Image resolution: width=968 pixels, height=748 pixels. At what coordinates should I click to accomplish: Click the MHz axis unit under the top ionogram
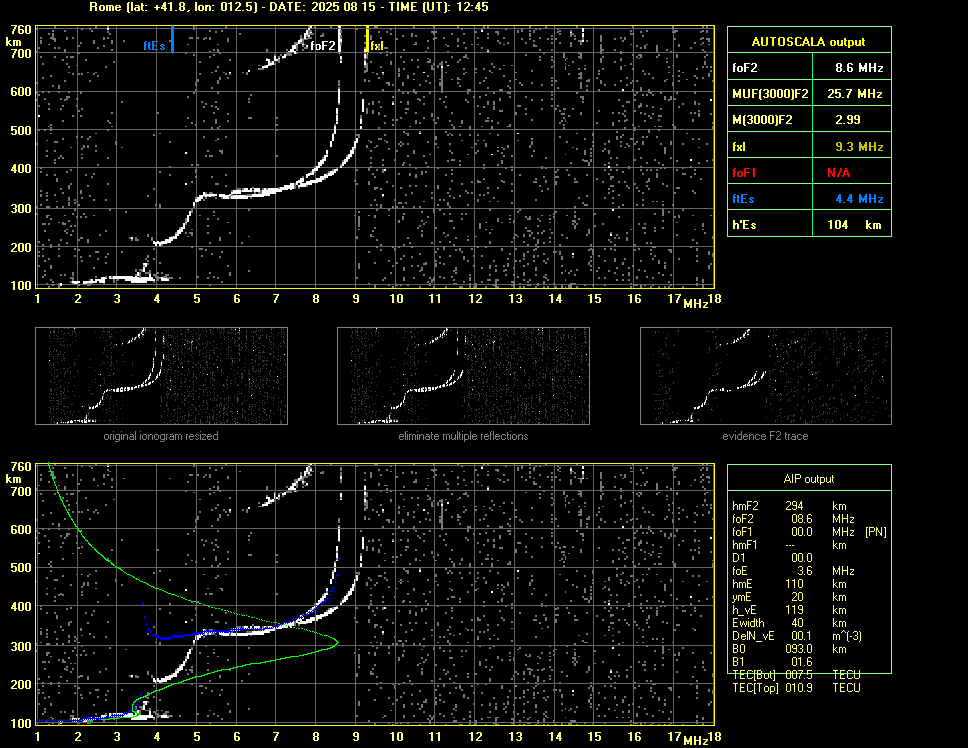click(695, 304)
